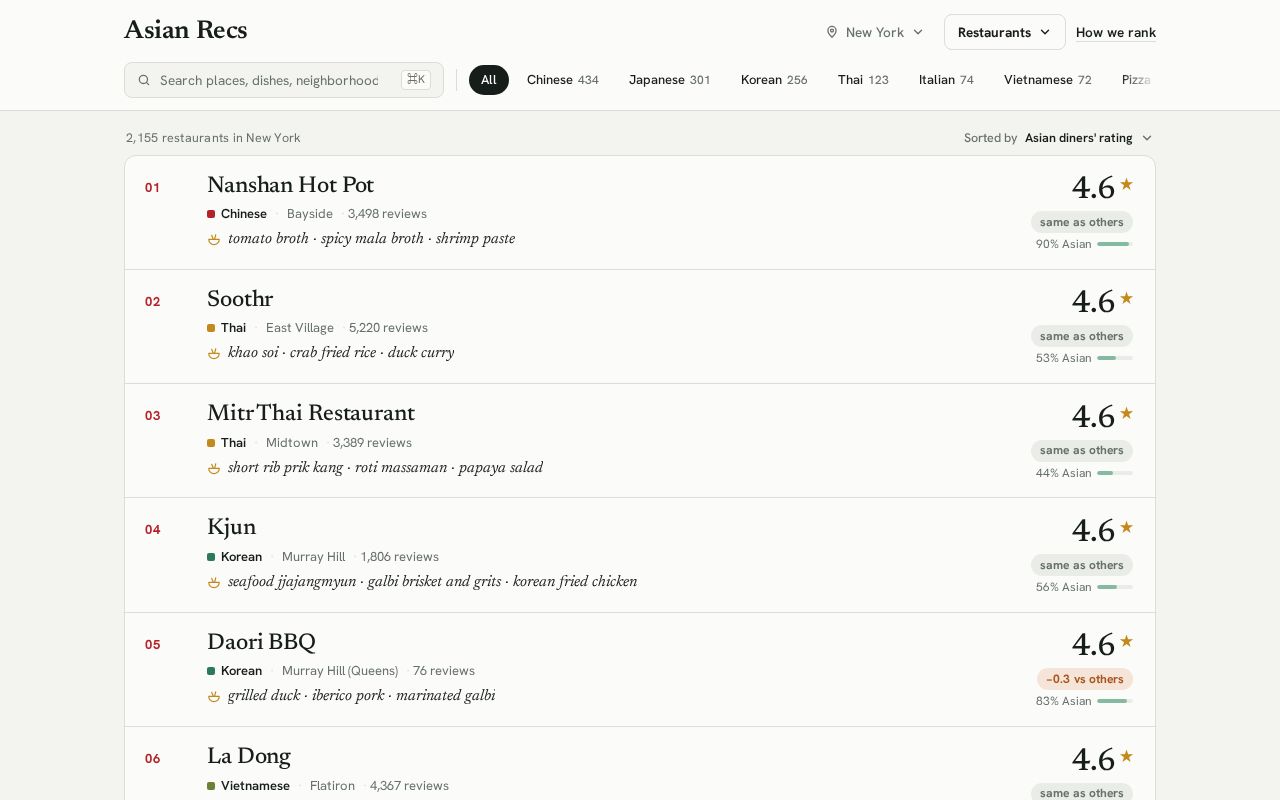Open La Dong restaurant page
Screen dimensions: 1280x800
[x=249, y=757]
